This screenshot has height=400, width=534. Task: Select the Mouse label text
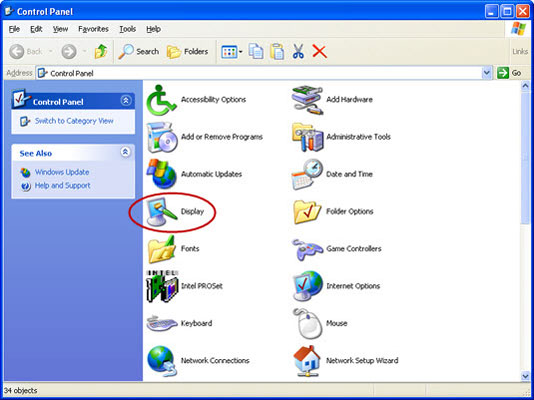tap(336, 323)
